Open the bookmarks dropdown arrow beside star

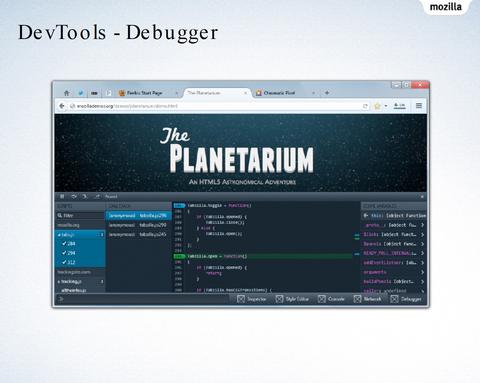click(386, 106)
